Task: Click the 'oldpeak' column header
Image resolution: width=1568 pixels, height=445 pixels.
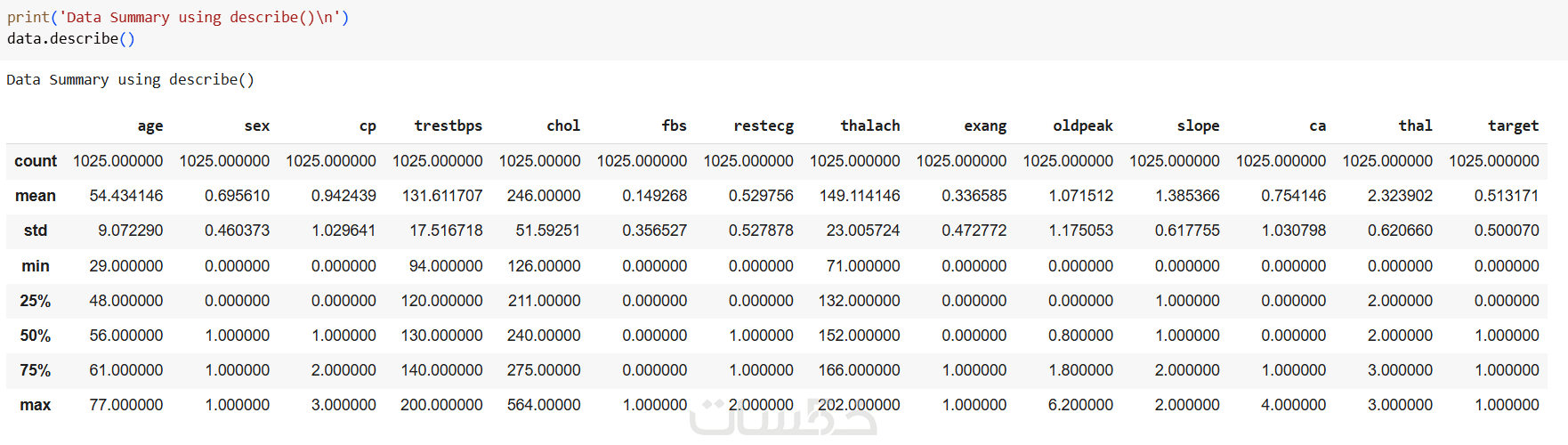Action: point(1082,126)
